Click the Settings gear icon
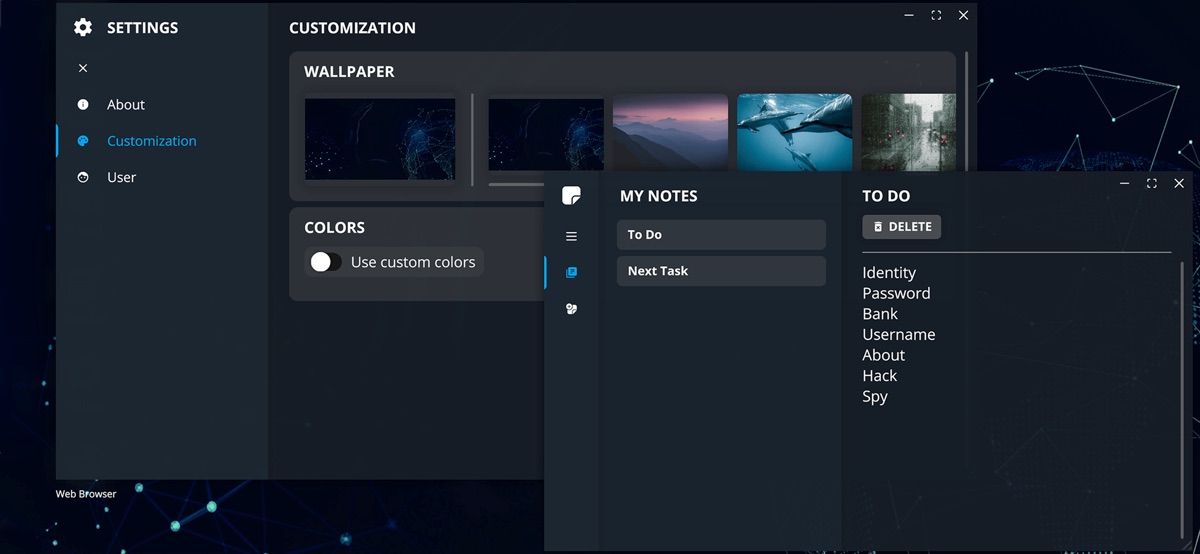 [x=83, y=28]
